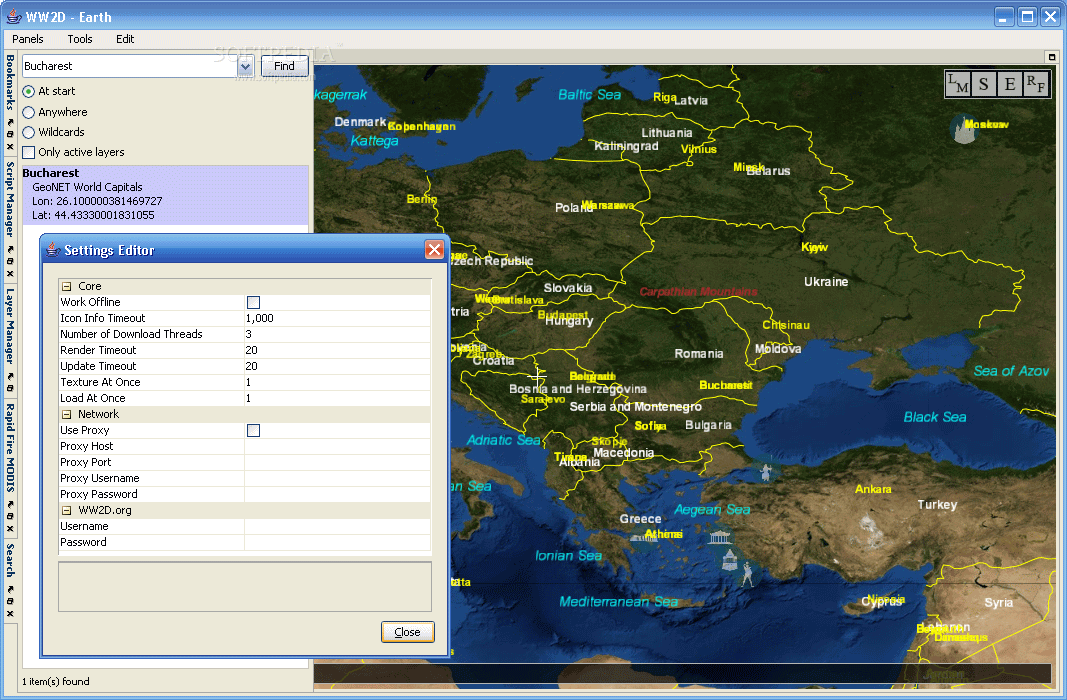Switch to the Layer Manager side tab

click(10, 326)
